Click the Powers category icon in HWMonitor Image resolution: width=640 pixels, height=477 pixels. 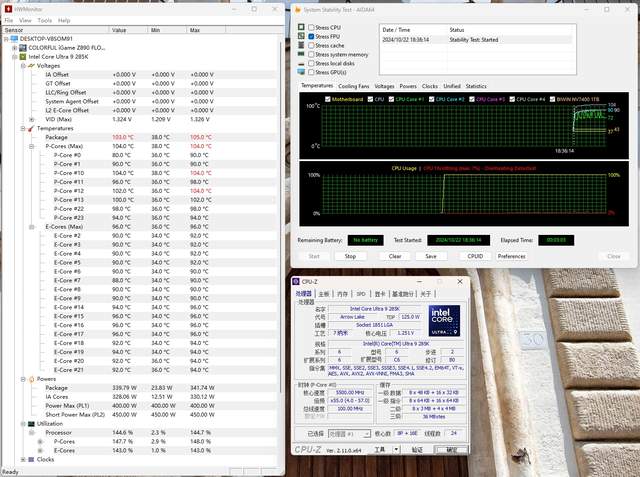pyautogui.click(x=31, y=379)
